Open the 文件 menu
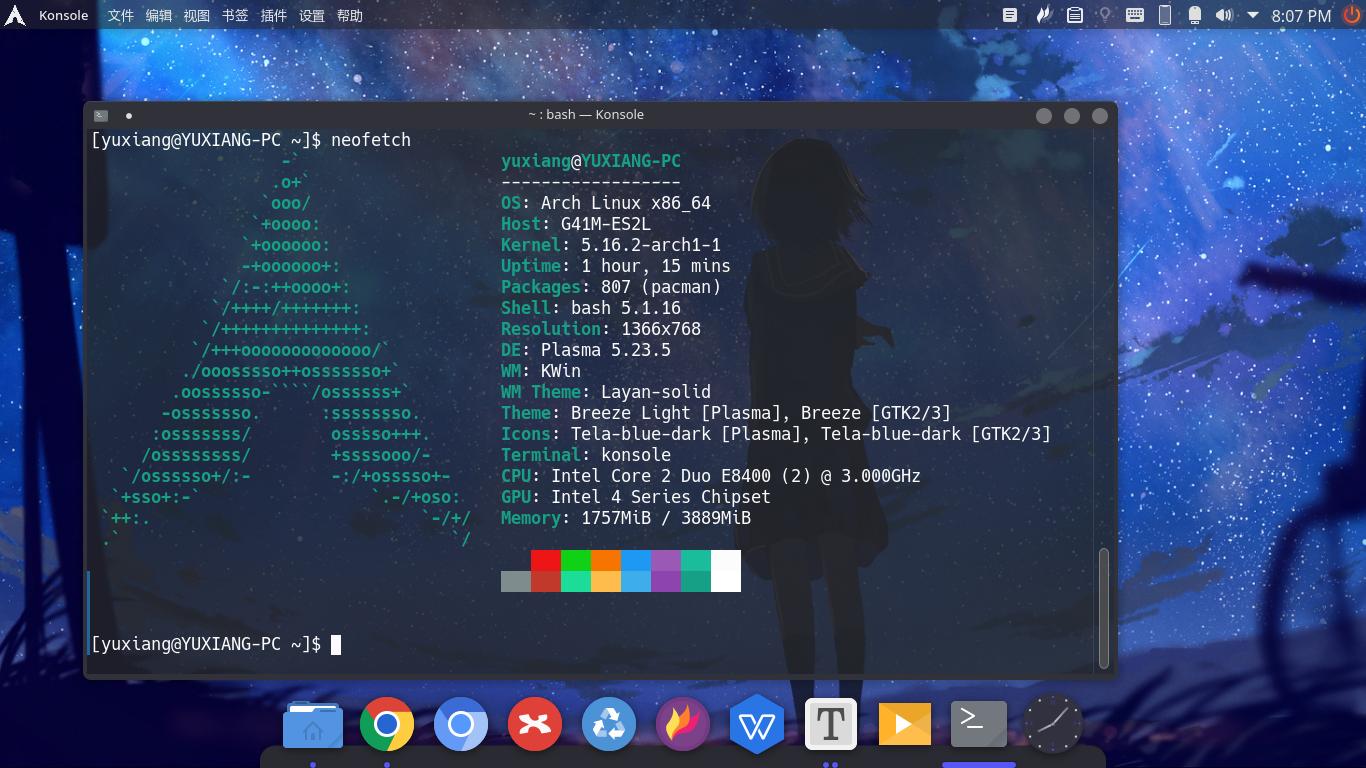 (x=120, y=15)
